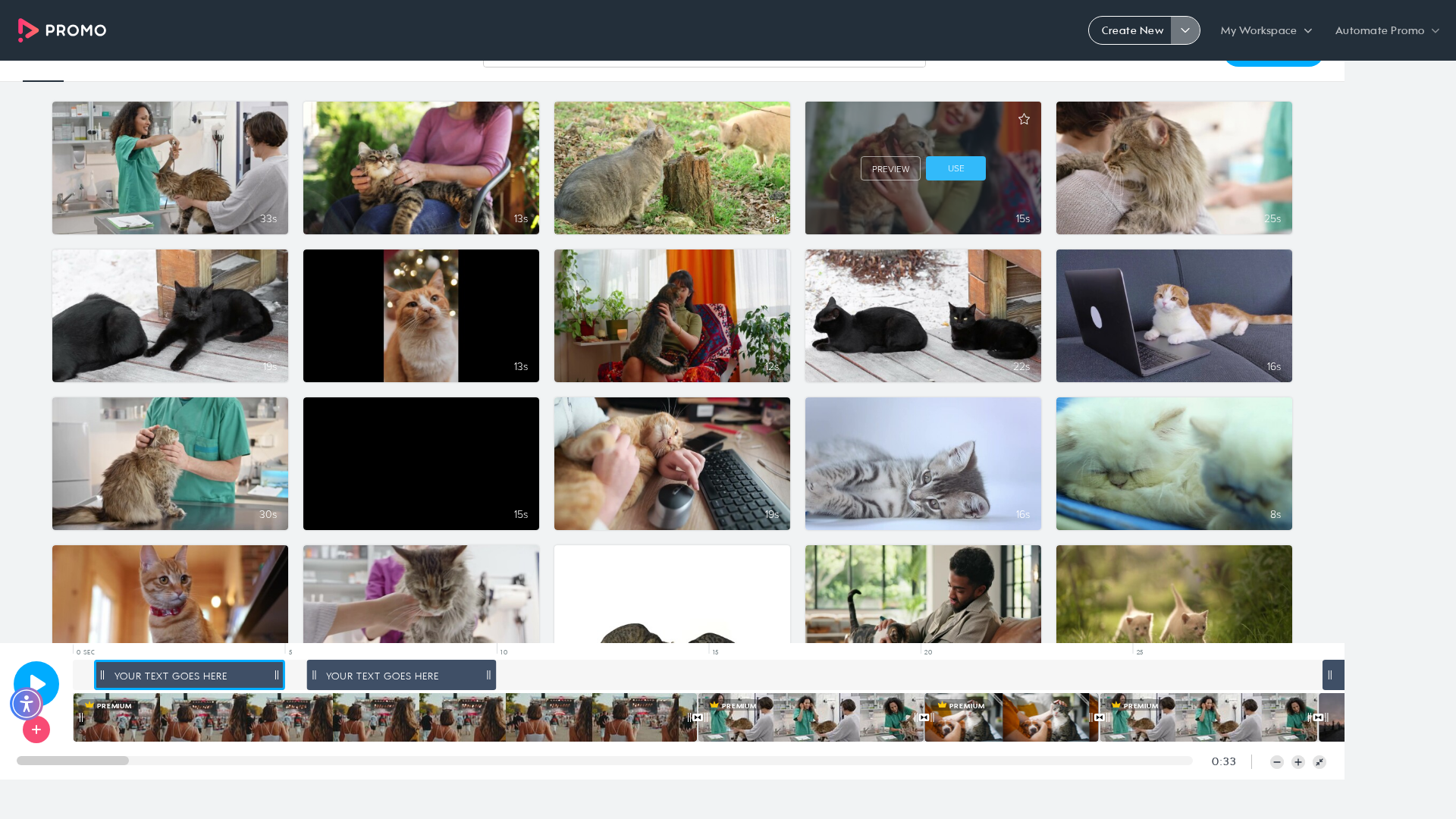Select the orange cat premium clip in timeline
Viewport: 1456px width, 819px height.
coord(1012,717)
